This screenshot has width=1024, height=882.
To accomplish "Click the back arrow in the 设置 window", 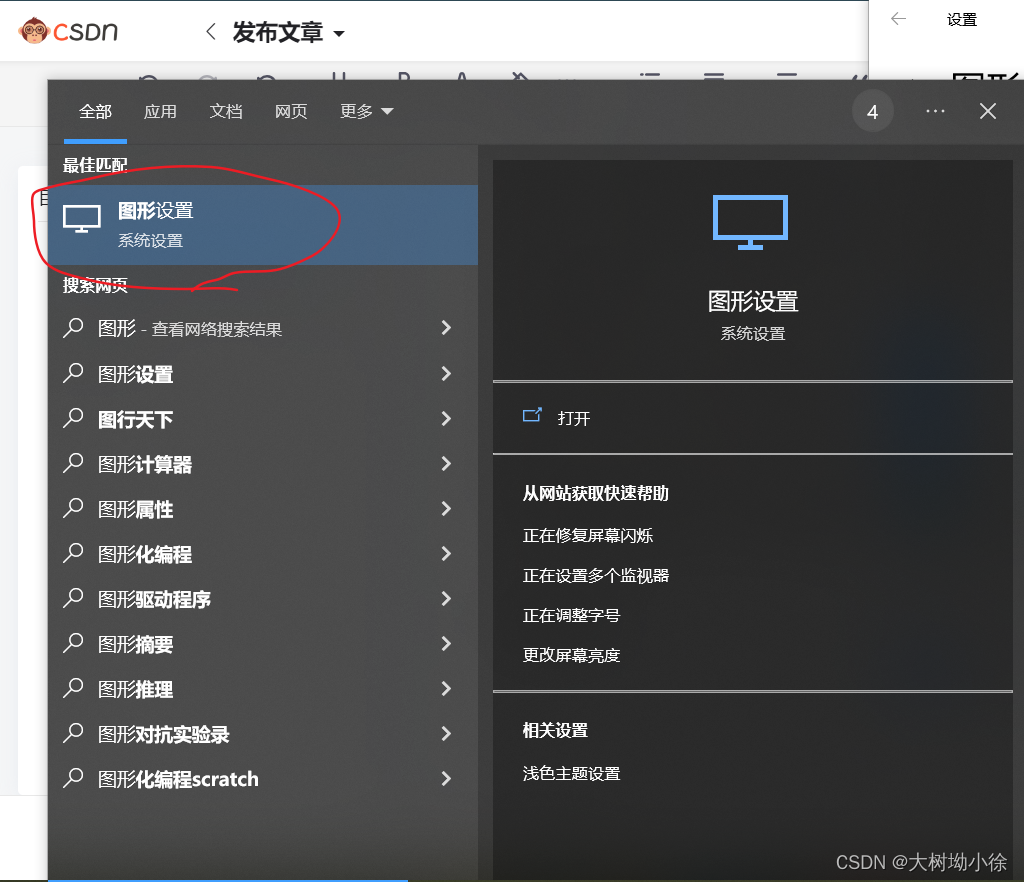I will point(897,18).
